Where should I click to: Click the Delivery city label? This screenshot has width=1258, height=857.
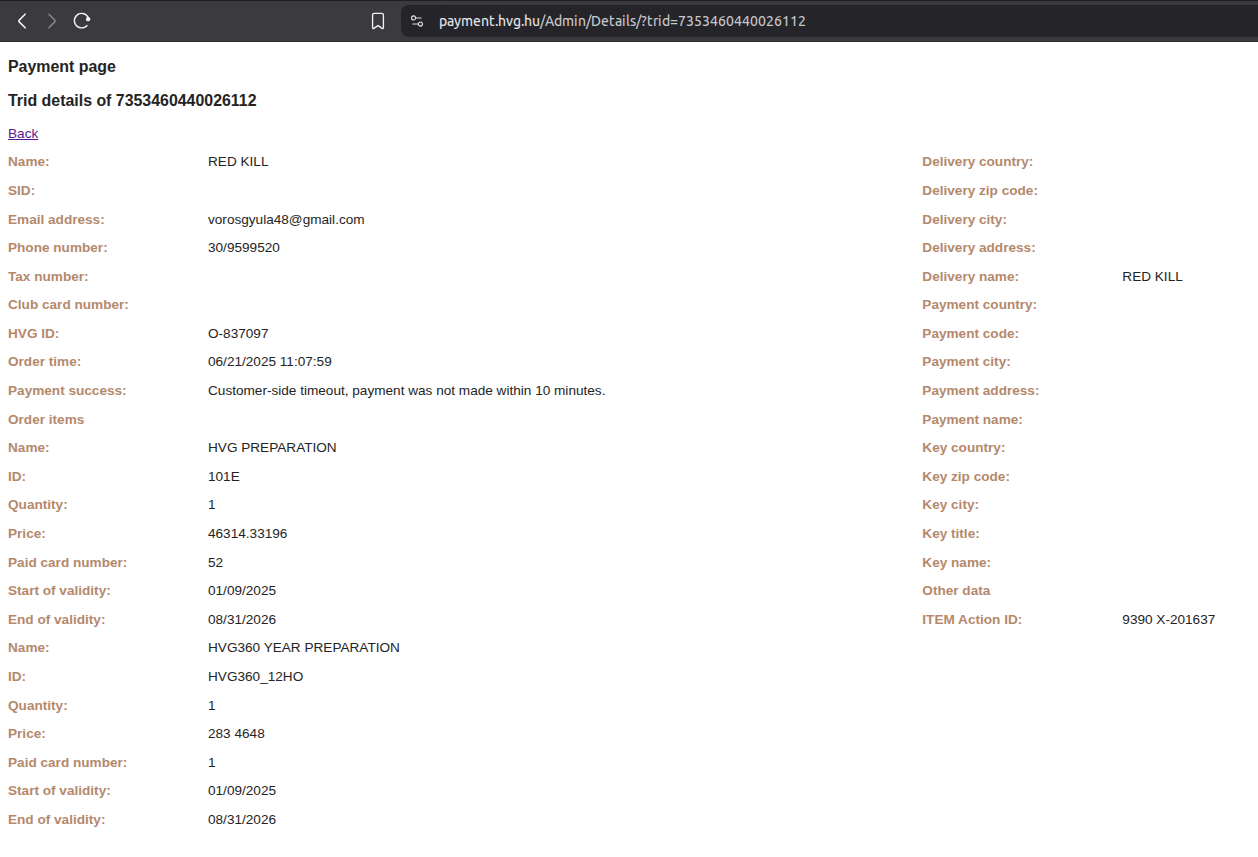coord(965,220)
